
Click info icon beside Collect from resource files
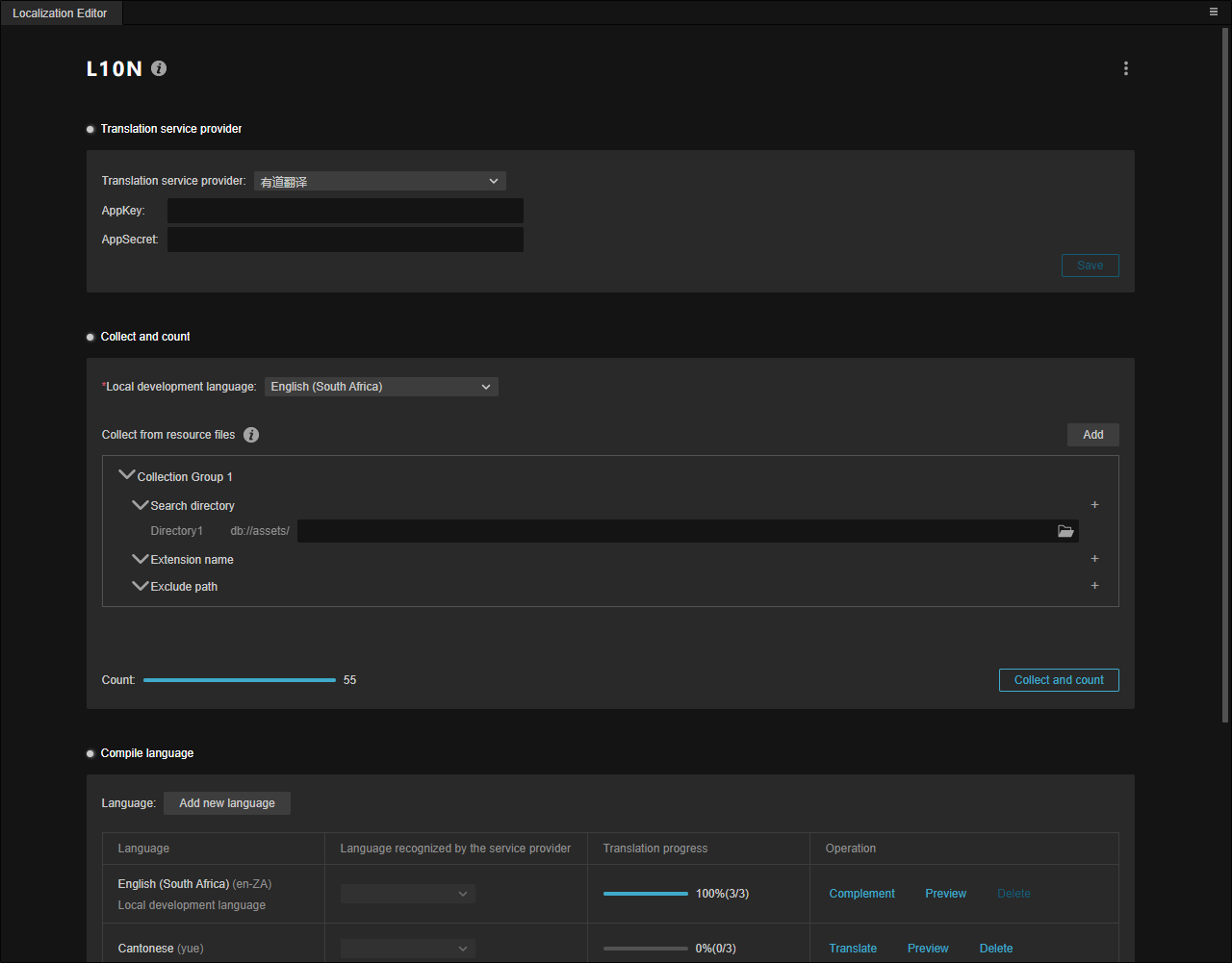click(x=251, y=435)
